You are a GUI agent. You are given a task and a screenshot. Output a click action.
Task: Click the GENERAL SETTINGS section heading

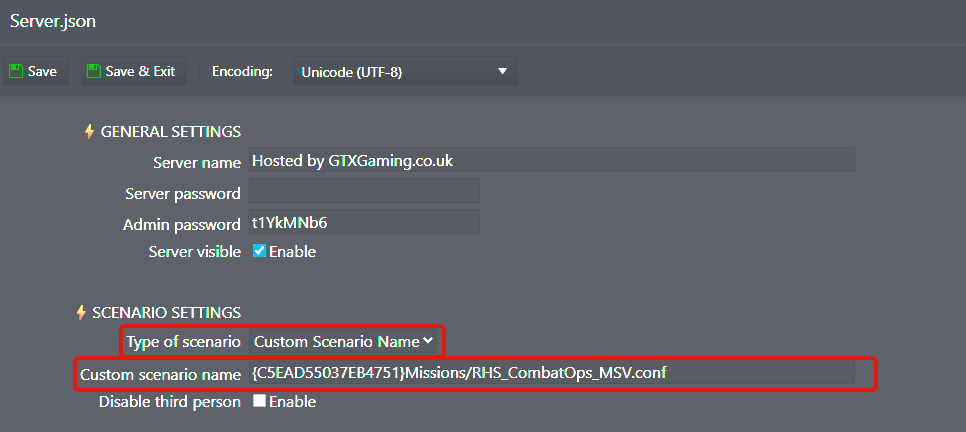click(171, 131)
